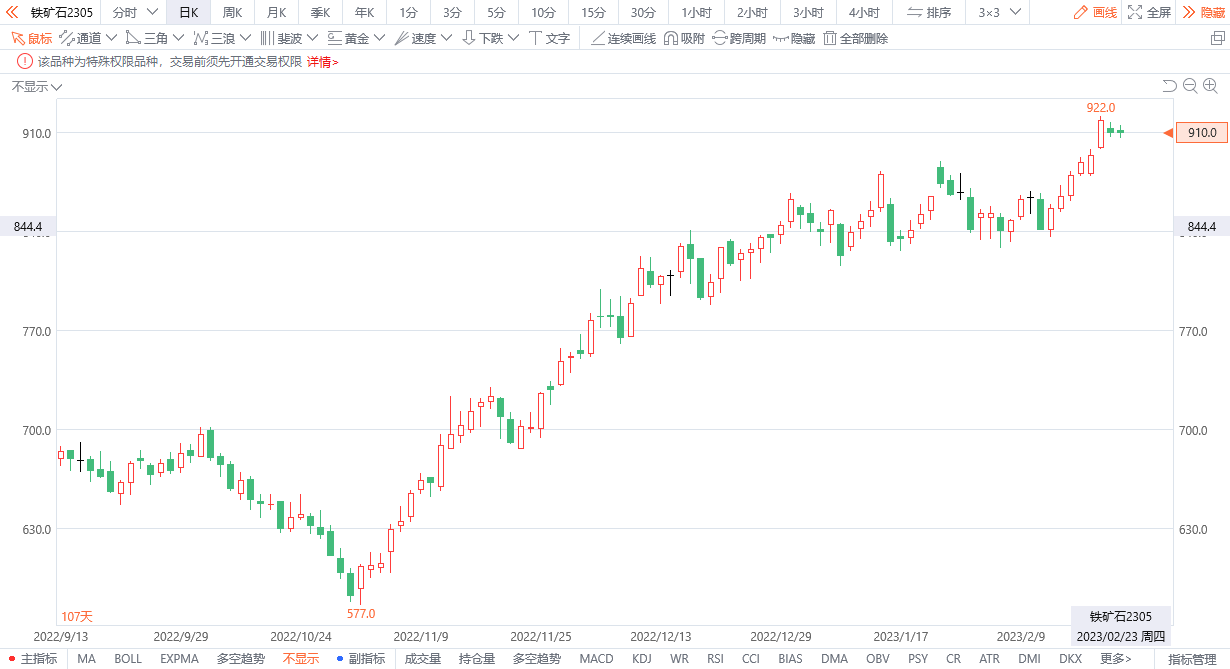1230x669 pixels.
Task: Open the 详情 details link
Action: click(322, 62)
